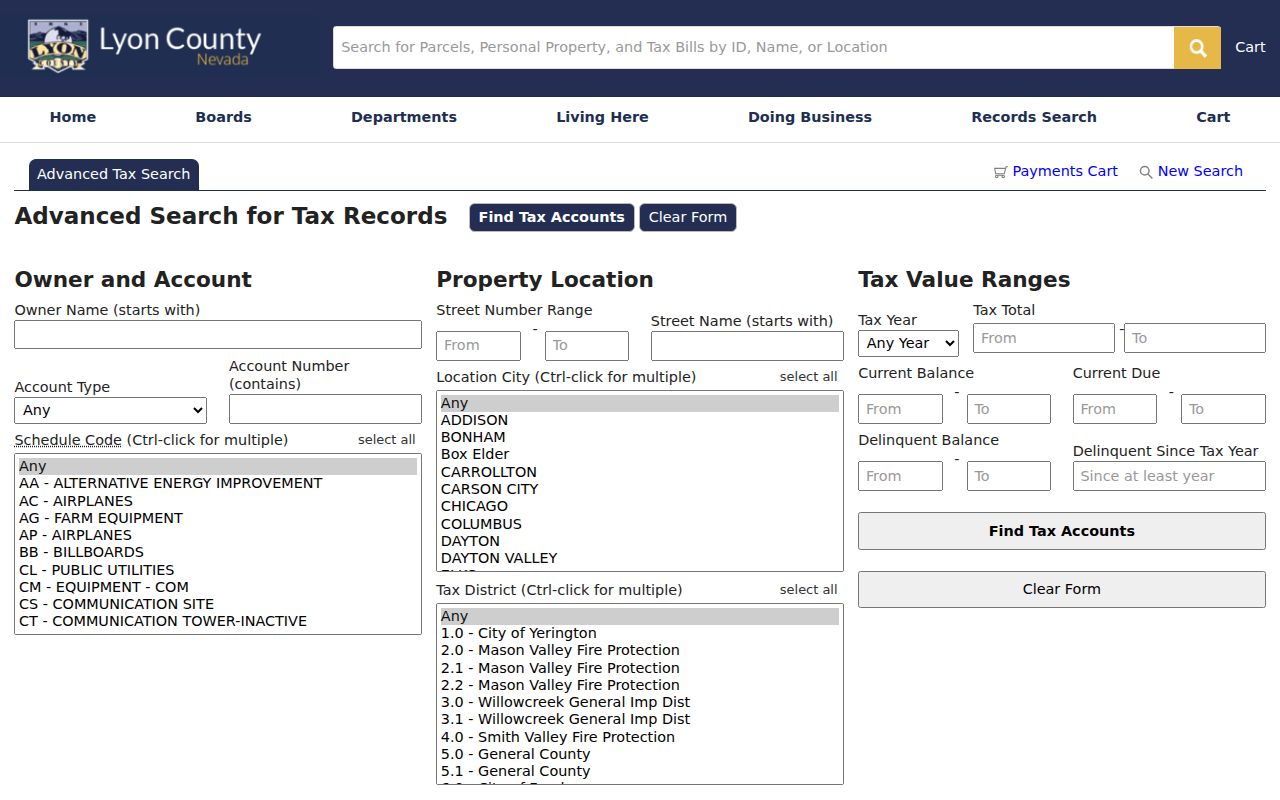1280x800 pixels.
Task: Select BB - BILLBOARDS in Schedule Code
Action: [218, 552]
